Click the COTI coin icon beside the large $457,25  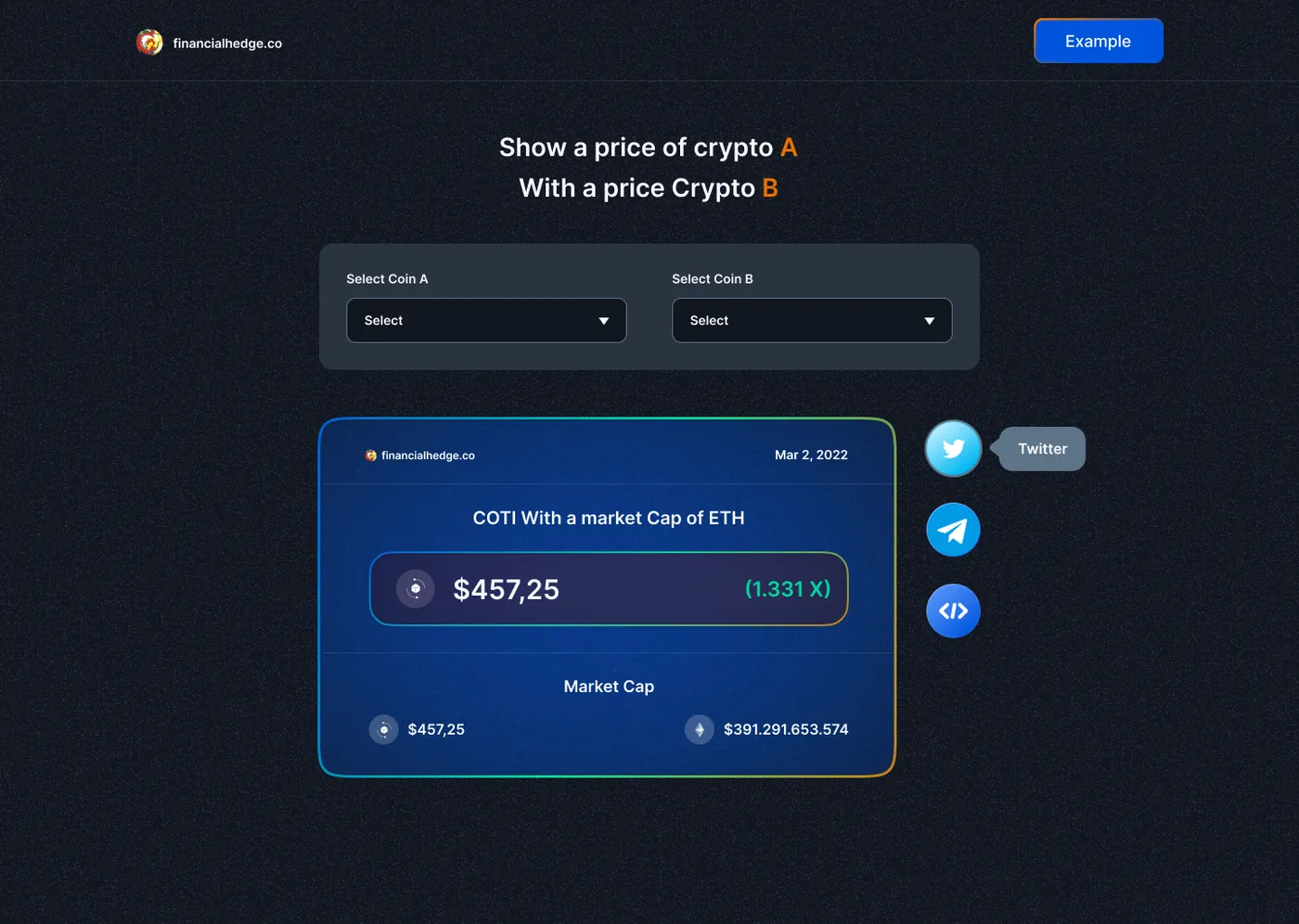tap(416, 588)
